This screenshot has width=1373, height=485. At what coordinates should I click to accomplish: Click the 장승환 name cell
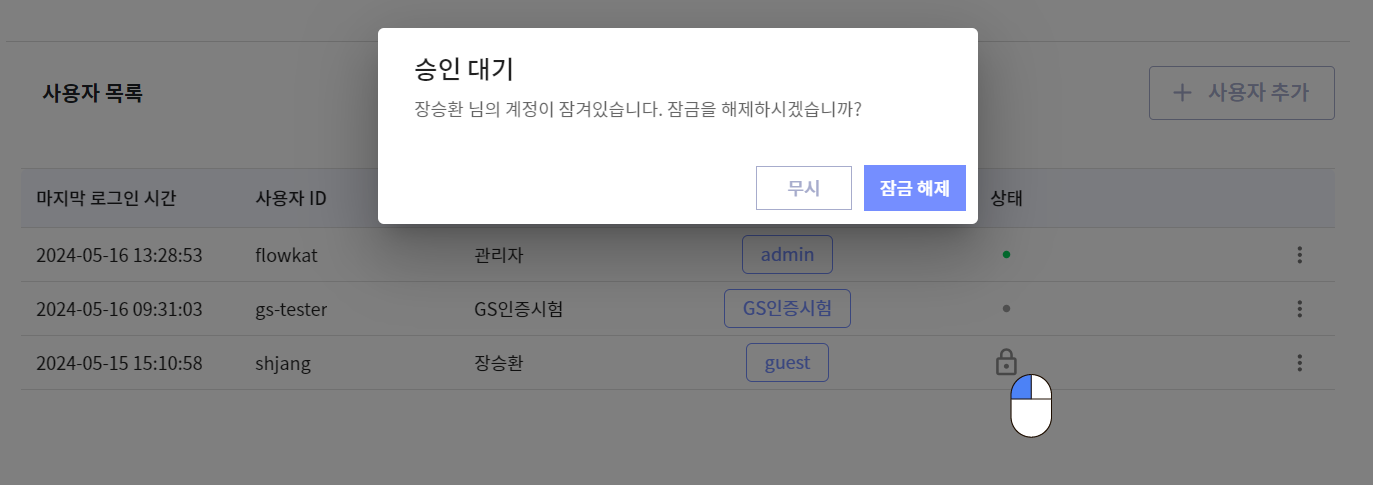(x=498, y=363)
